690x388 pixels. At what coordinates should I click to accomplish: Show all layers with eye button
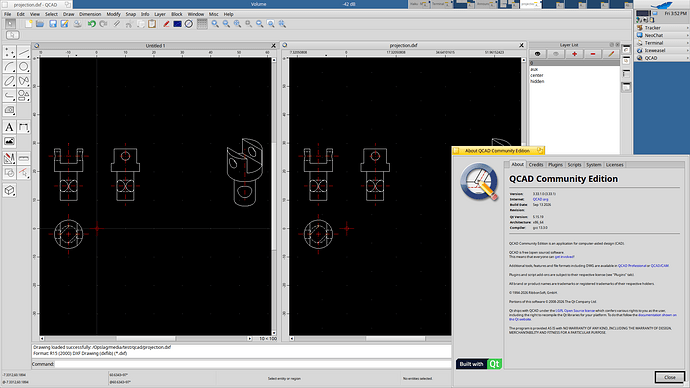point(537,54)
